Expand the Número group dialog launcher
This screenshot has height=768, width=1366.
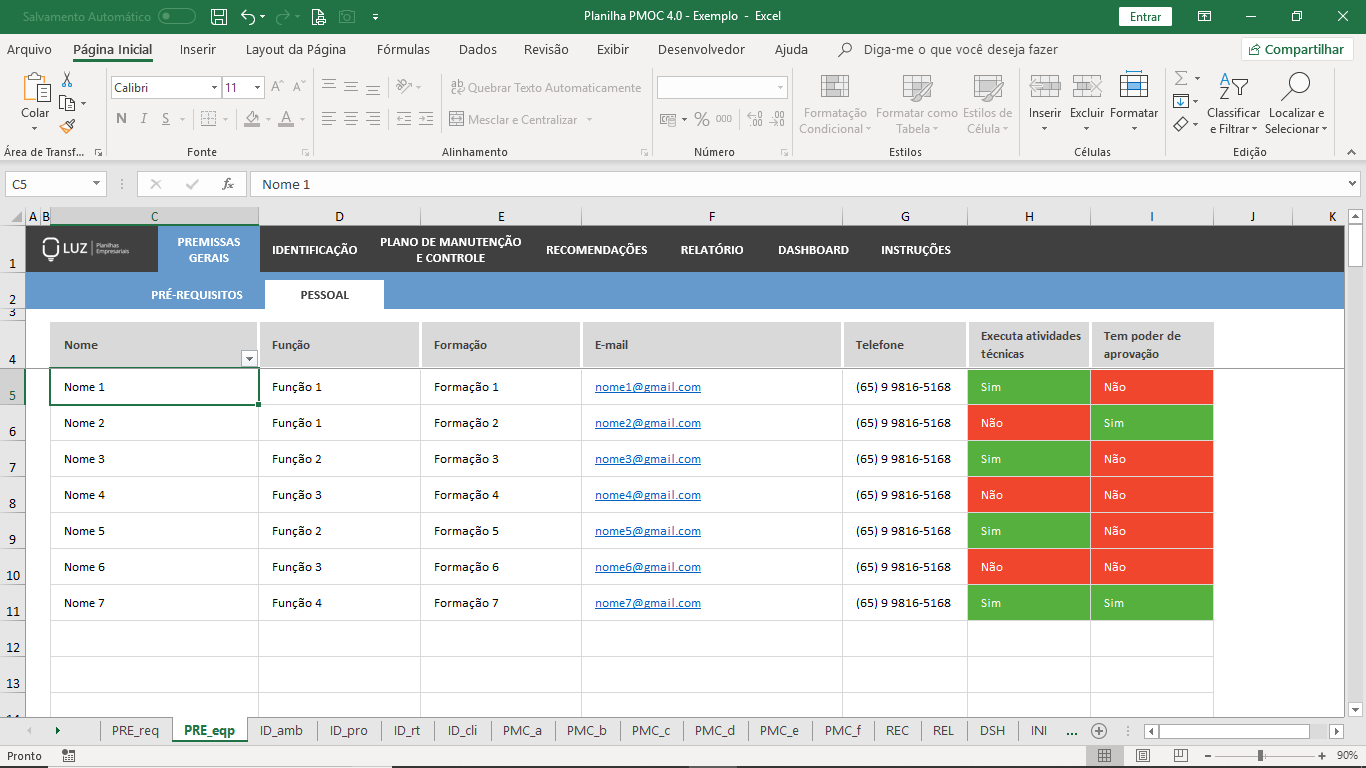tap(784, 152)
